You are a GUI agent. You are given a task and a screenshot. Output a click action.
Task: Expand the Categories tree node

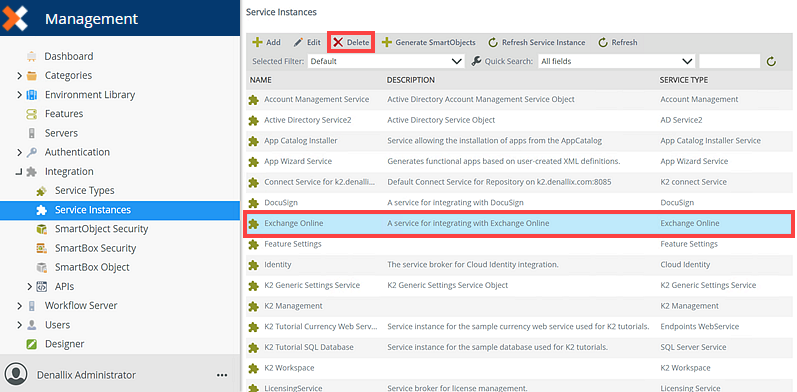point(19,76)
